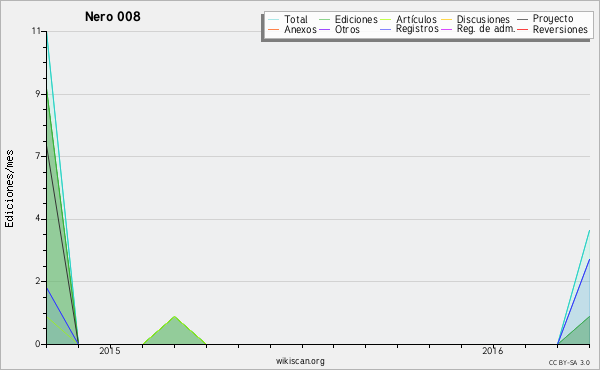Click the chart title Nero 008

(112, 16)
